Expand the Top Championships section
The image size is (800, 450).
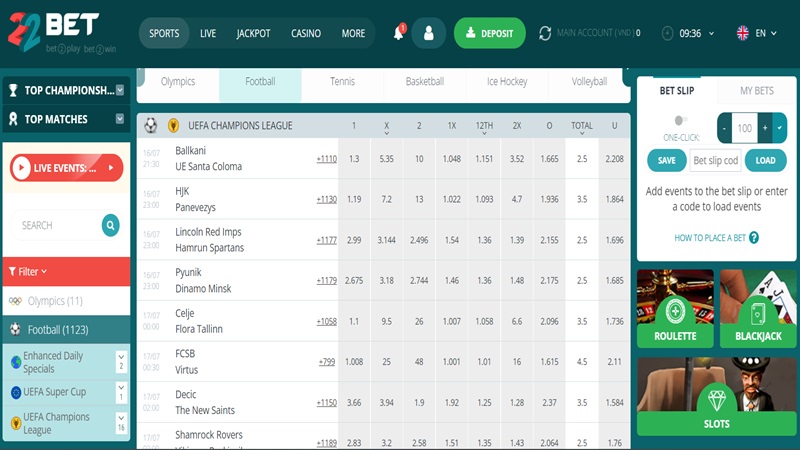pos(120,90)
